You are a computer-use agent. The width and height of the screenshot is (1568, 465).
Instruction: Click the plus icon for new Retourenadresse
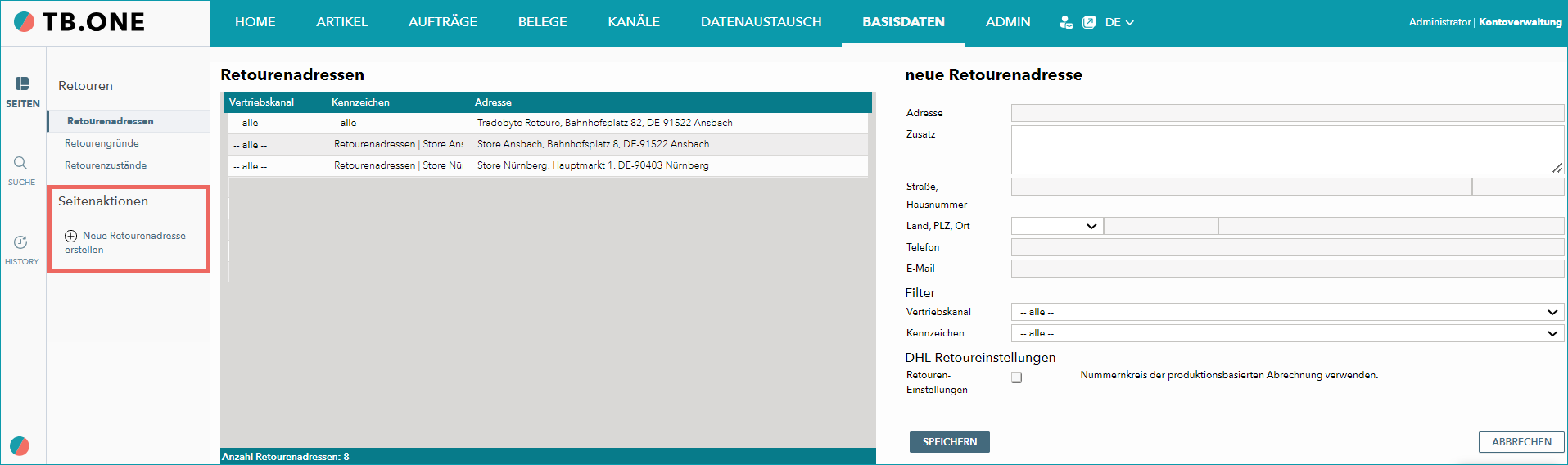click(x=71, y=236)
